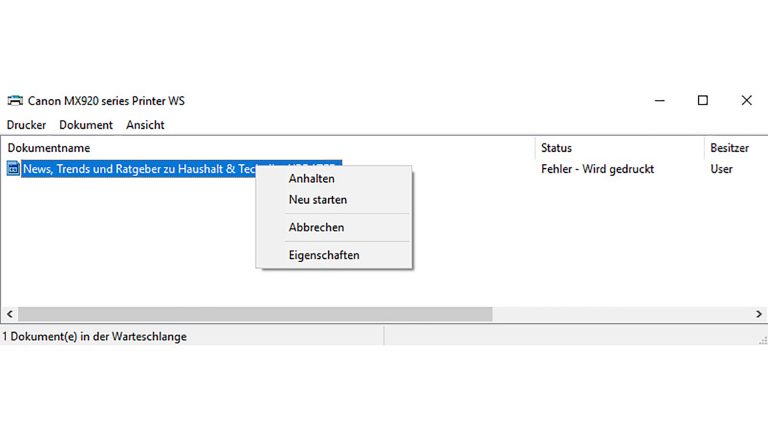
Task: Open the Dokument menu
Action: [x=86, y=125]
